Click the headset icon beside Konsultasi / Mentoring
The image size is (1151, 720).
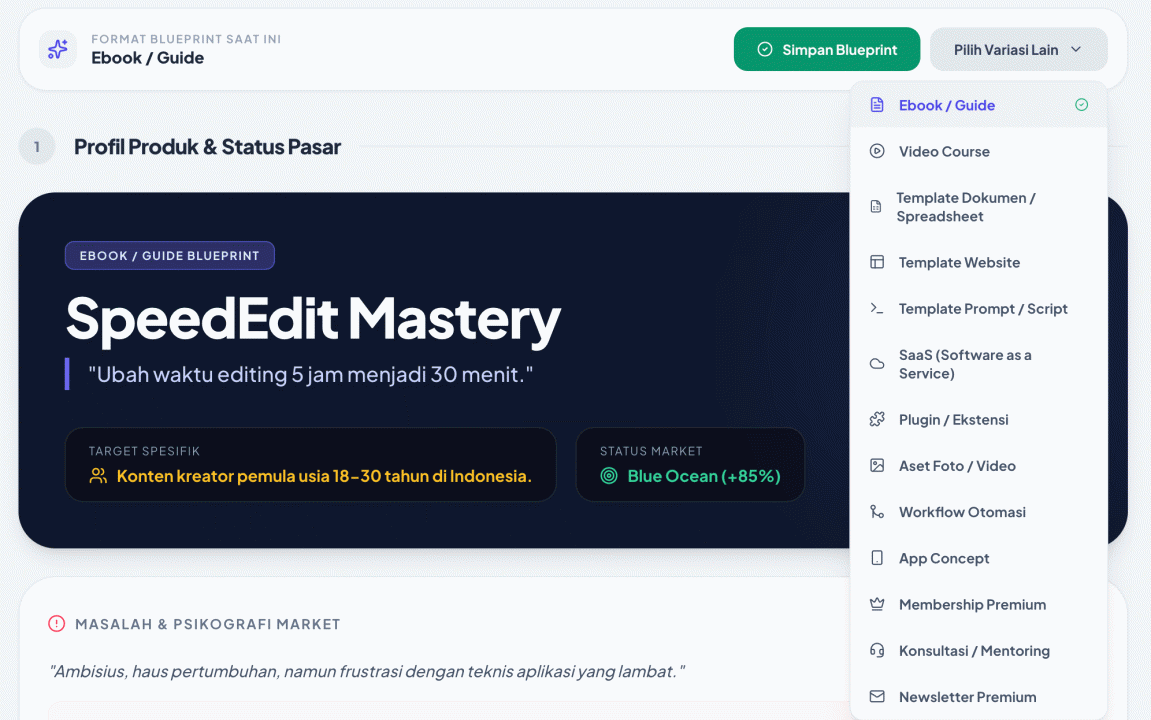877,650
